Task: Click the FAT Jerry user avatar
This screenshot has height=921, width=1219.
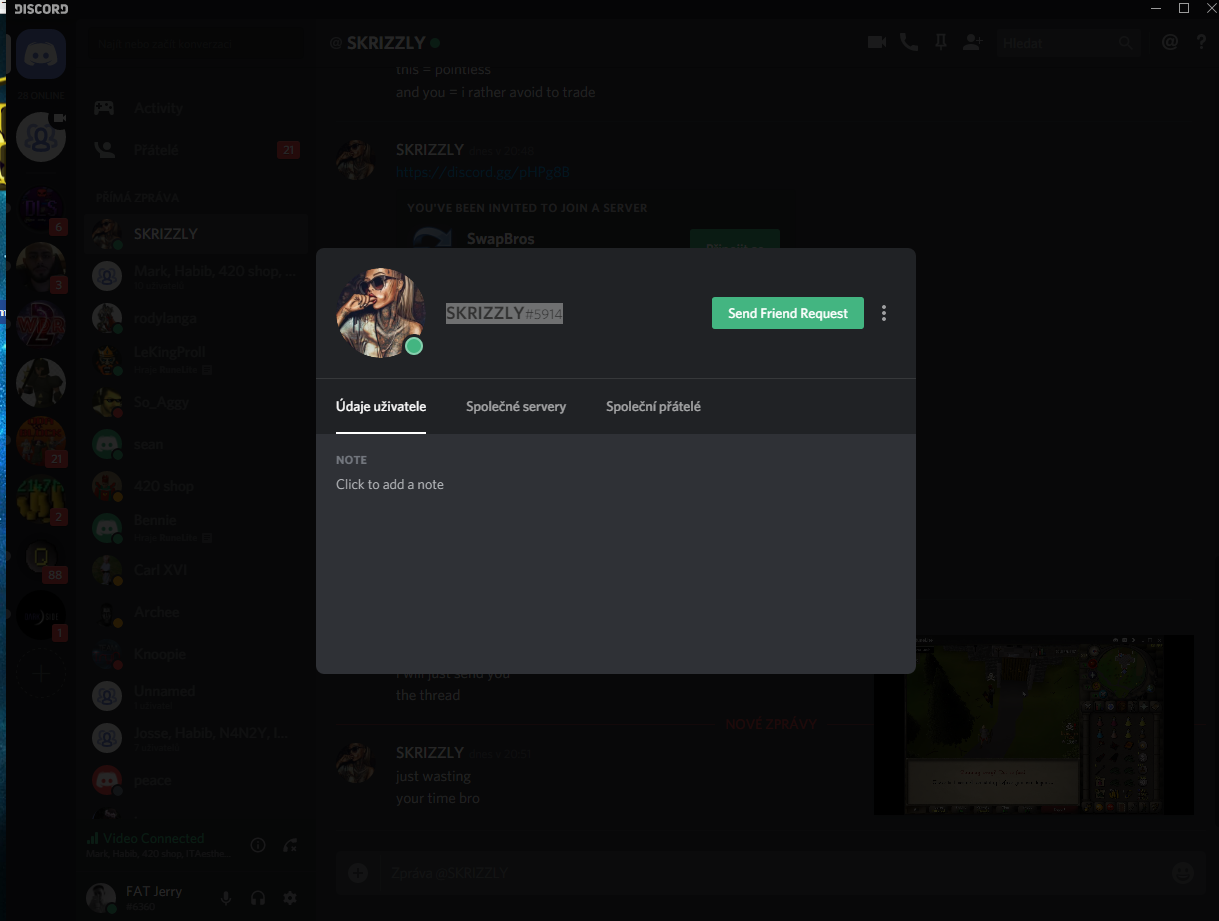Action: point(101,898)
